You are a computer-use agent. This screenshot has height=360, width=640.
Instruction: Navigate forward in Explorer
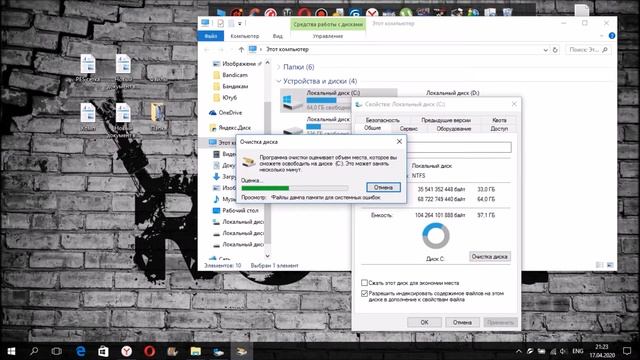(221, 49)
